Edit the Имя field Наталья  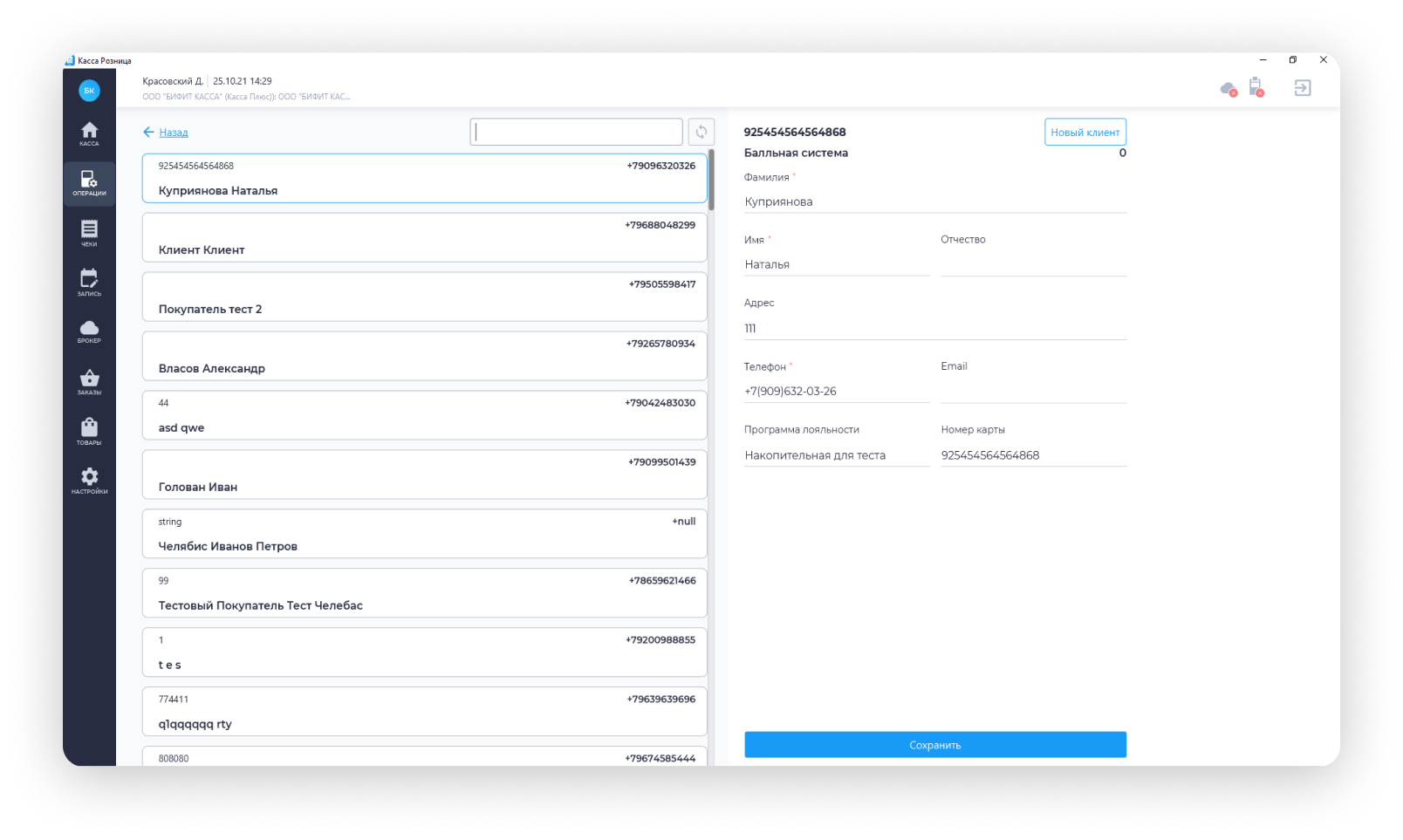point(837,264)
